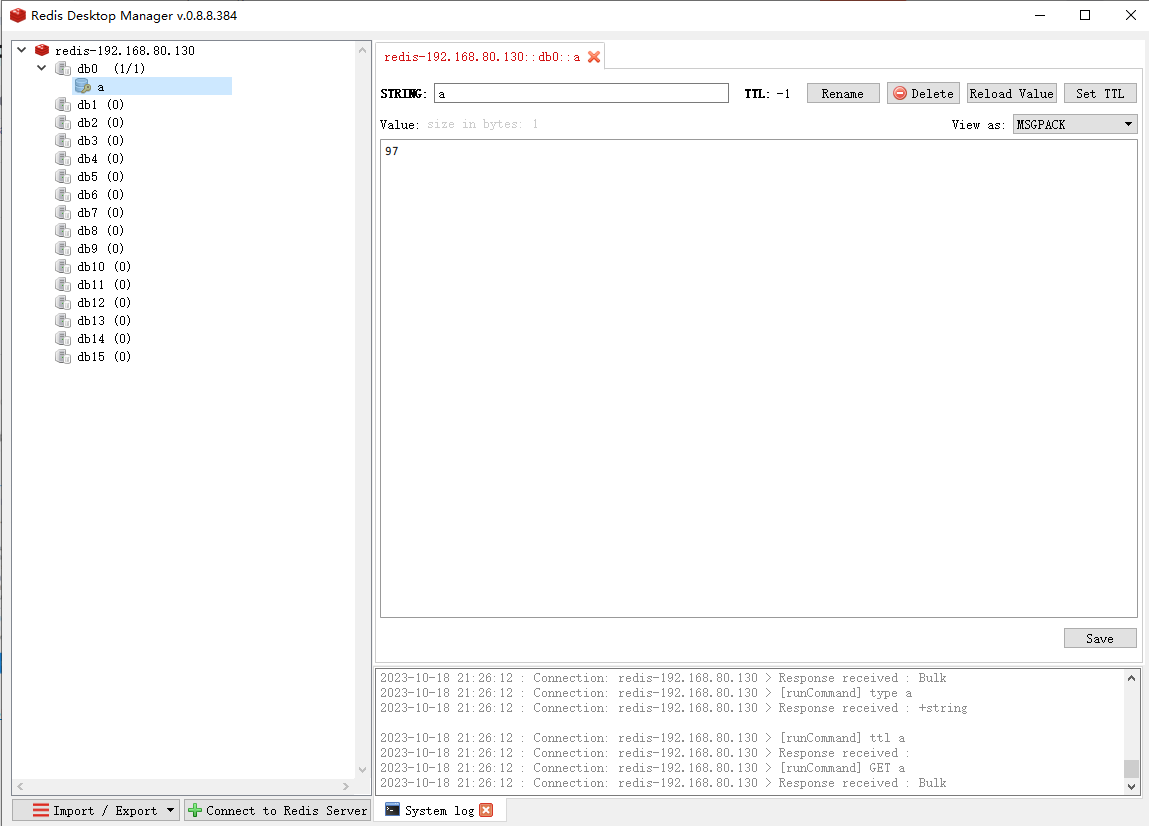Screen dimensions: 1149x826
Task: Click the db1 database icon
Action: pos(63,104)
